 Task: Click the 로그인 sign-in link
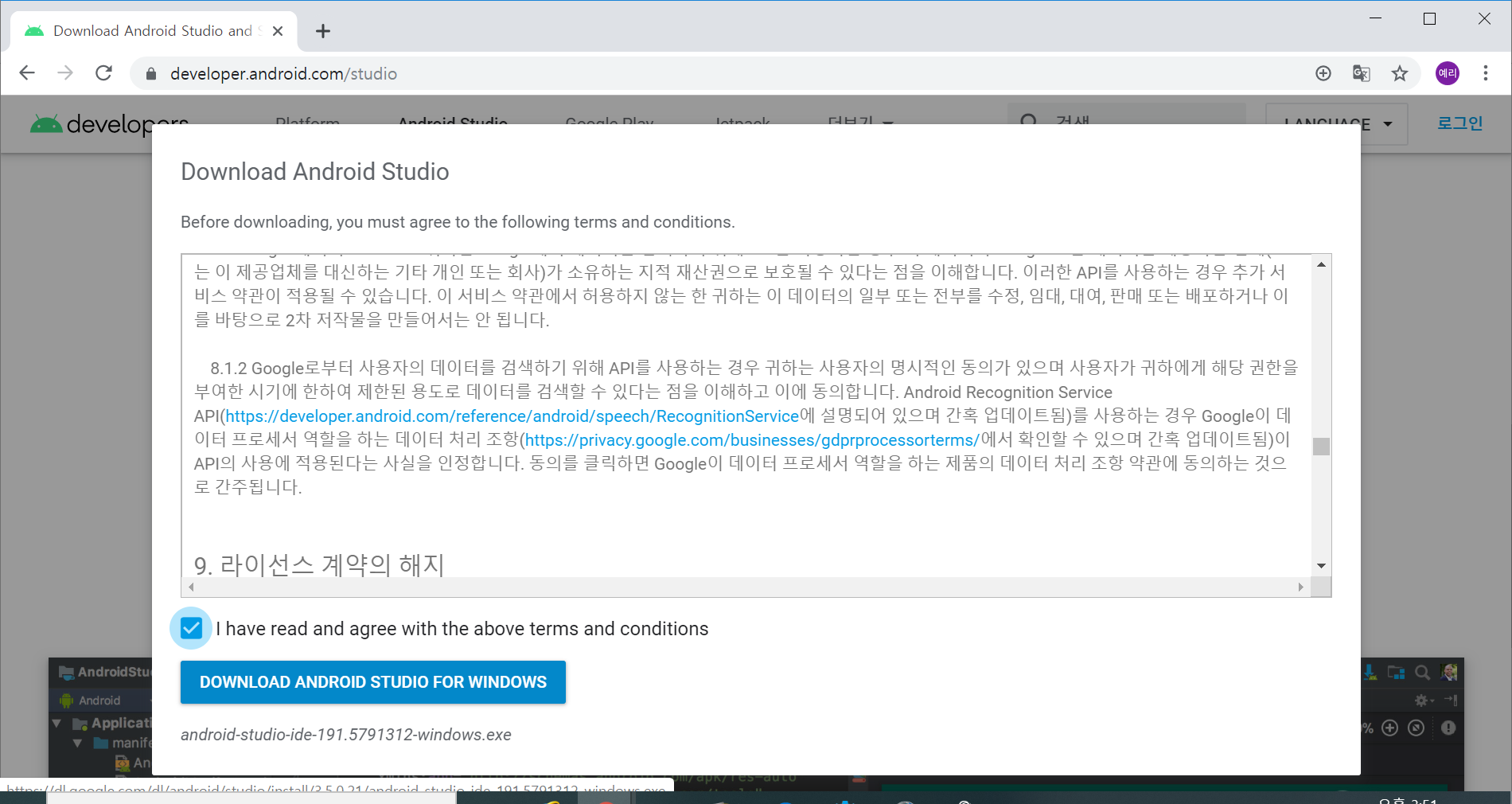[x=1460, y=123]
